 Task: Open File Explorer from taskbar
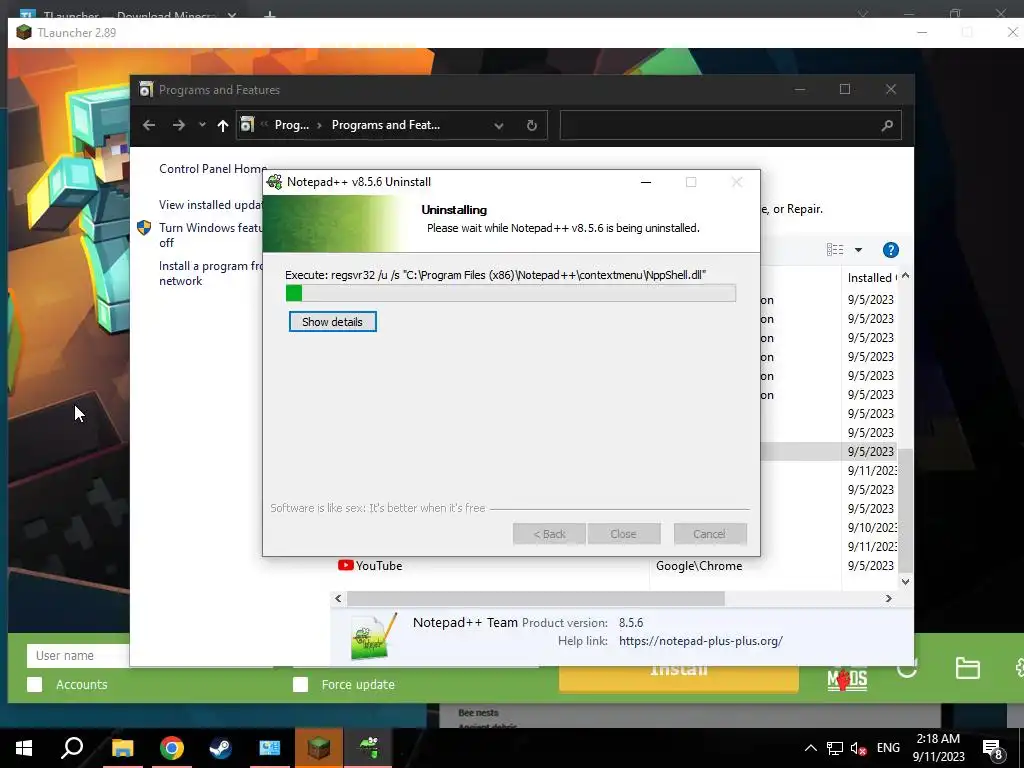click(x=123, y=748)
